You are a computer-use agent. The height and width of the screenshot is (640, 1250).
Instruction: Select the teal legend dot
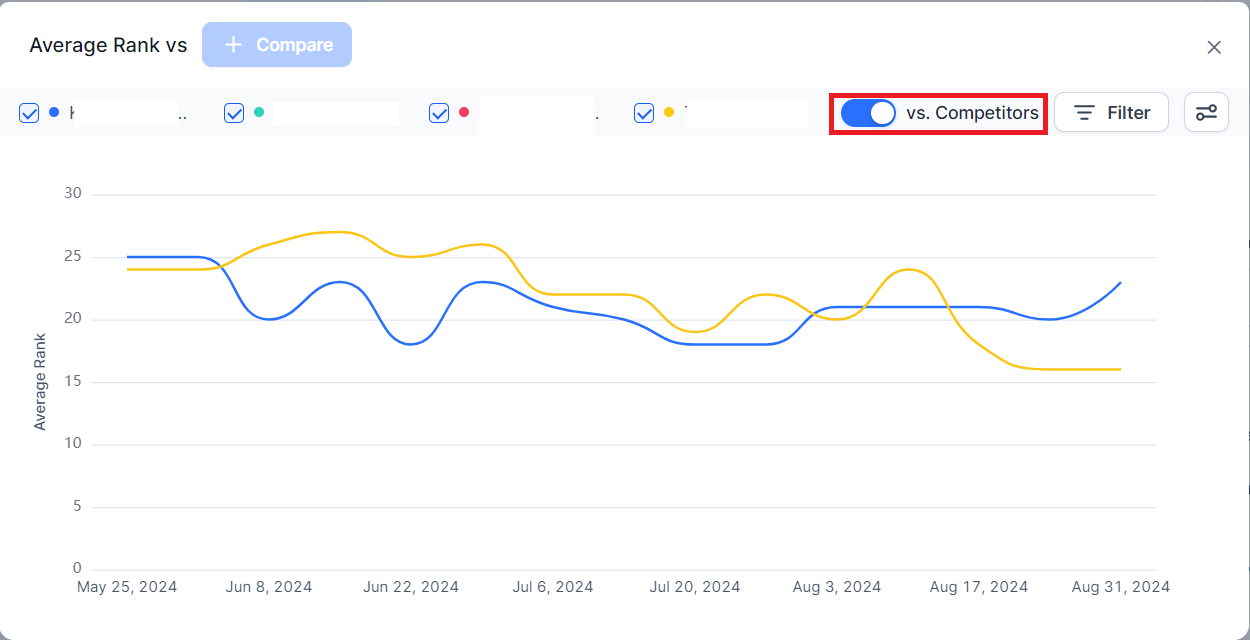click(259, 112)
